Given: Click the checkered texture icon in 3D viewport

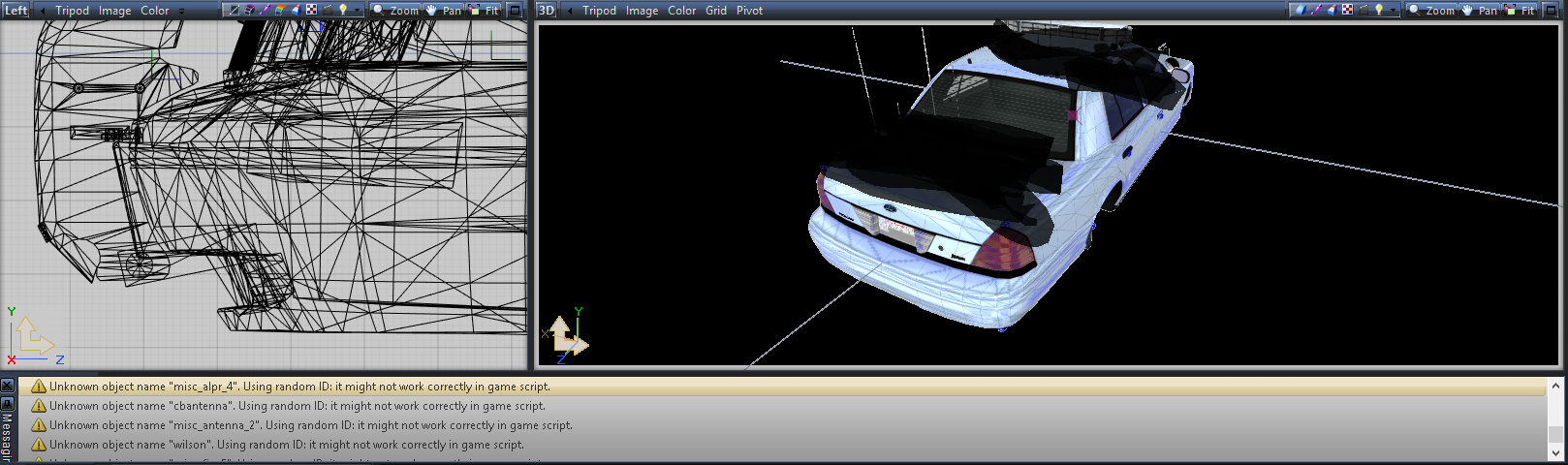Looking at the screenshot, I should (x=1347, y=10).
